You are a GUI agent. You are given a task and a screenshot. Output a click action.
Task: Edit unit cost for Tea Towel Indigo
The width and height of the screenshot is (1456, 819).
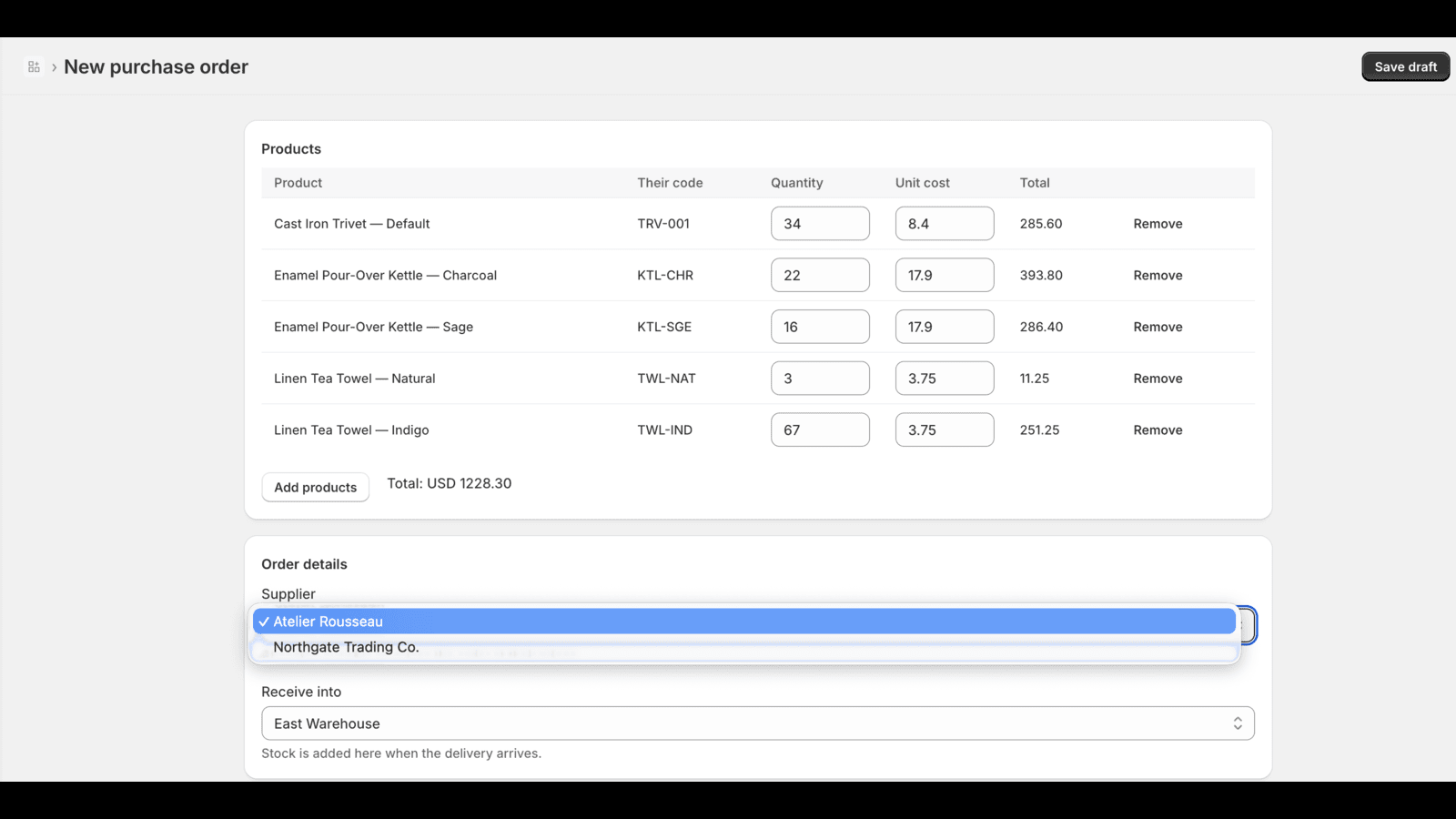pyautogui.click(x=945, y=430)
